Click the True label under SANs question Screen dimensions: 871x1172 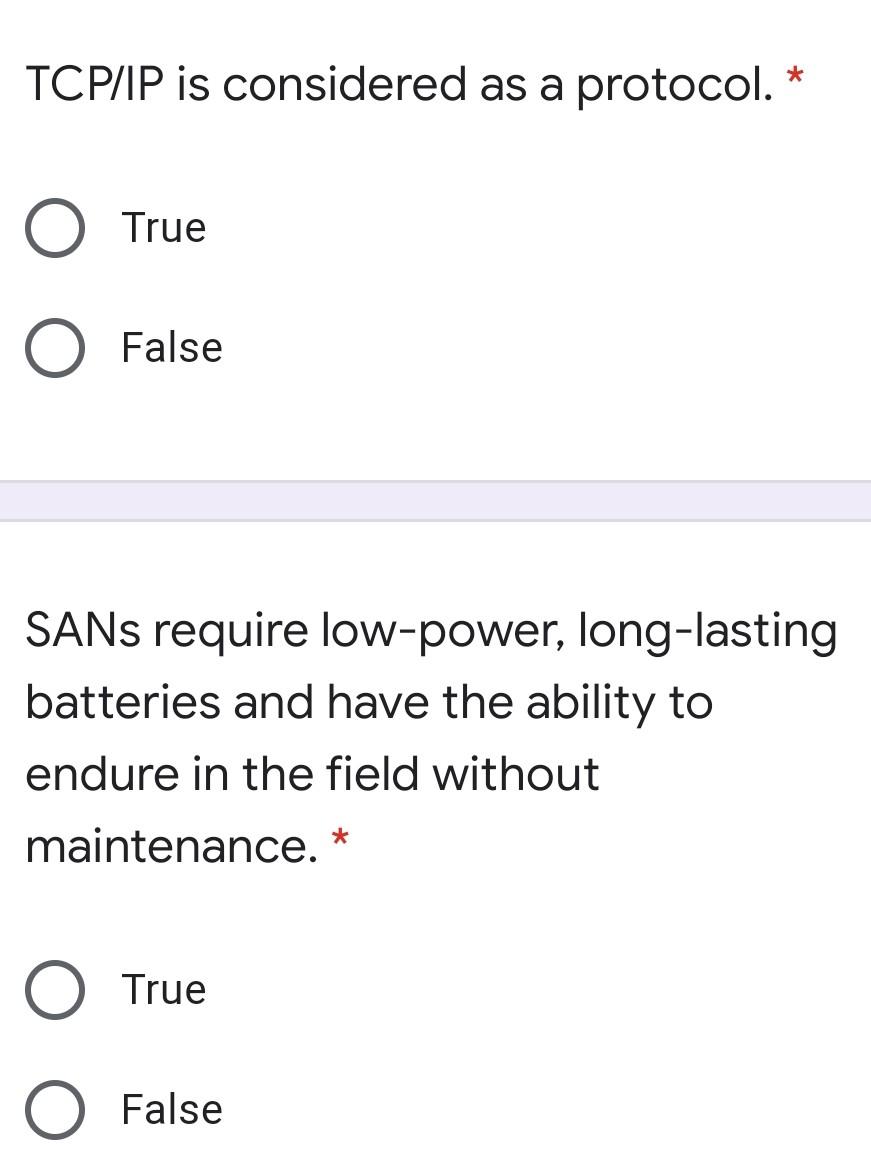click(x=163, y=989)
